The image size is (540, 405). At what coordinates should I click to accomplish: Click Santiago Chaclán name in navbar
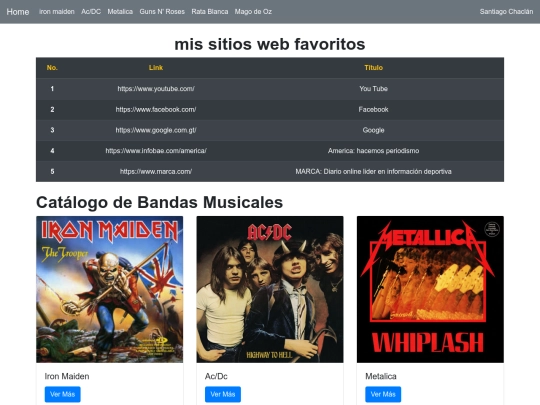point(506,12)
